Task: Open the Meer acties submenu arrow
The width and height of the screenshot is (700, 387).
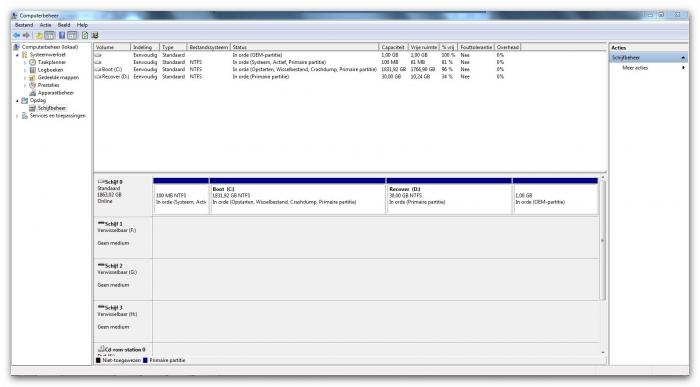Action: pos(683,68)
